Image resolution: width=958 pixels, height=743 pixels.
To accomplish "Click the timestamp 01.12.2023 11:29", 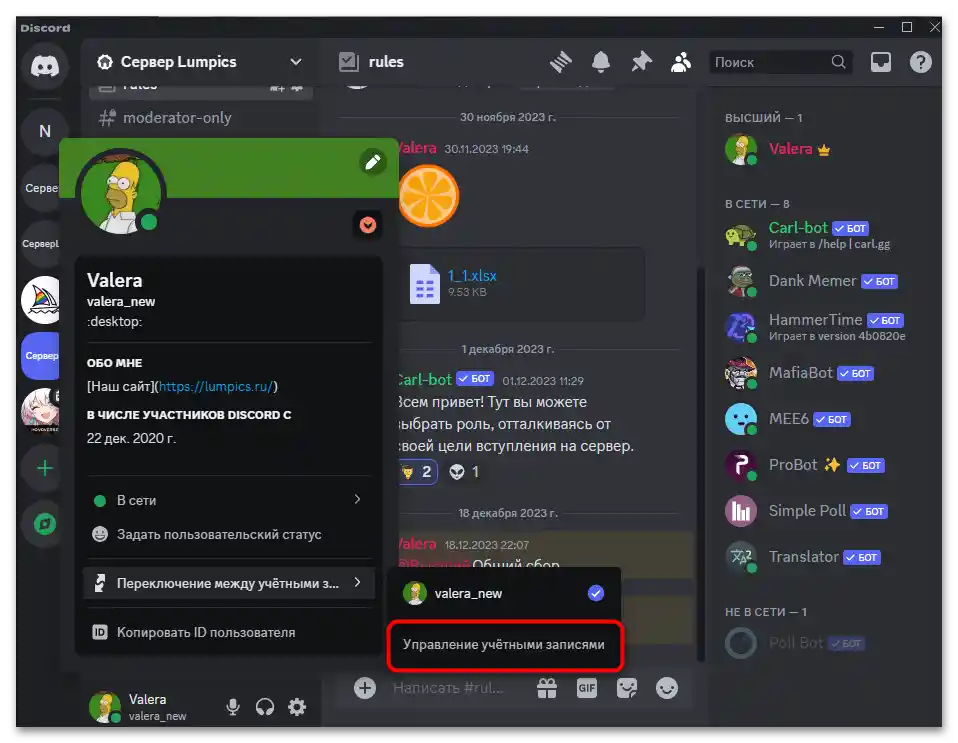I will coord(543,381).
